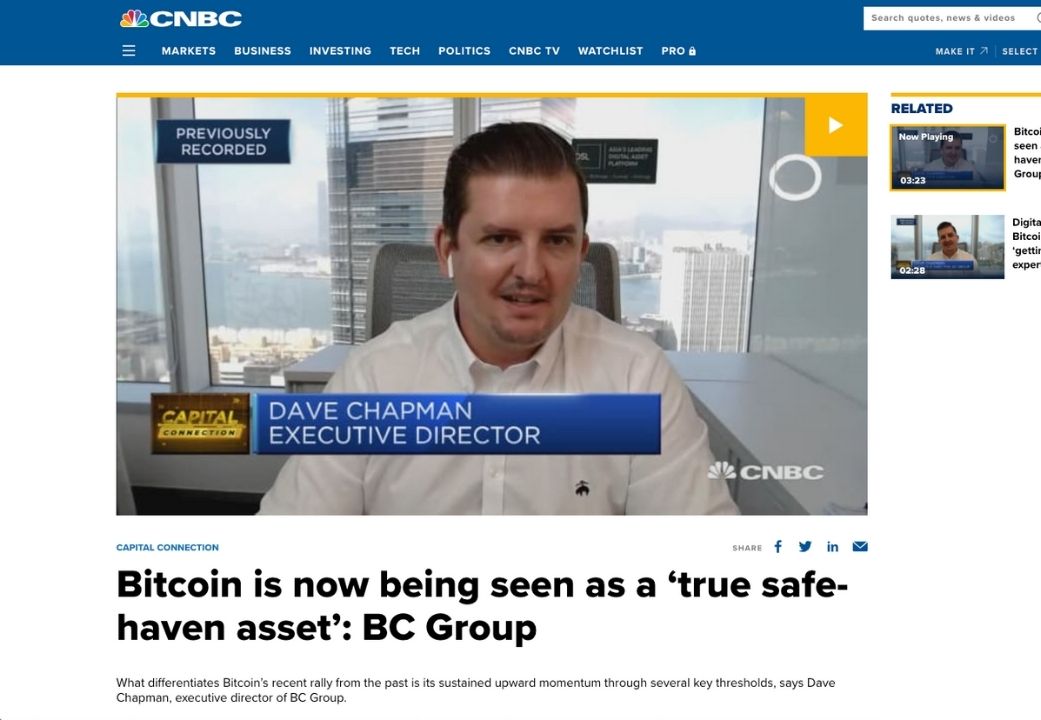Open the 02:28 related video thumbnail
1041x720 pixels.
(x=947, y=246)
